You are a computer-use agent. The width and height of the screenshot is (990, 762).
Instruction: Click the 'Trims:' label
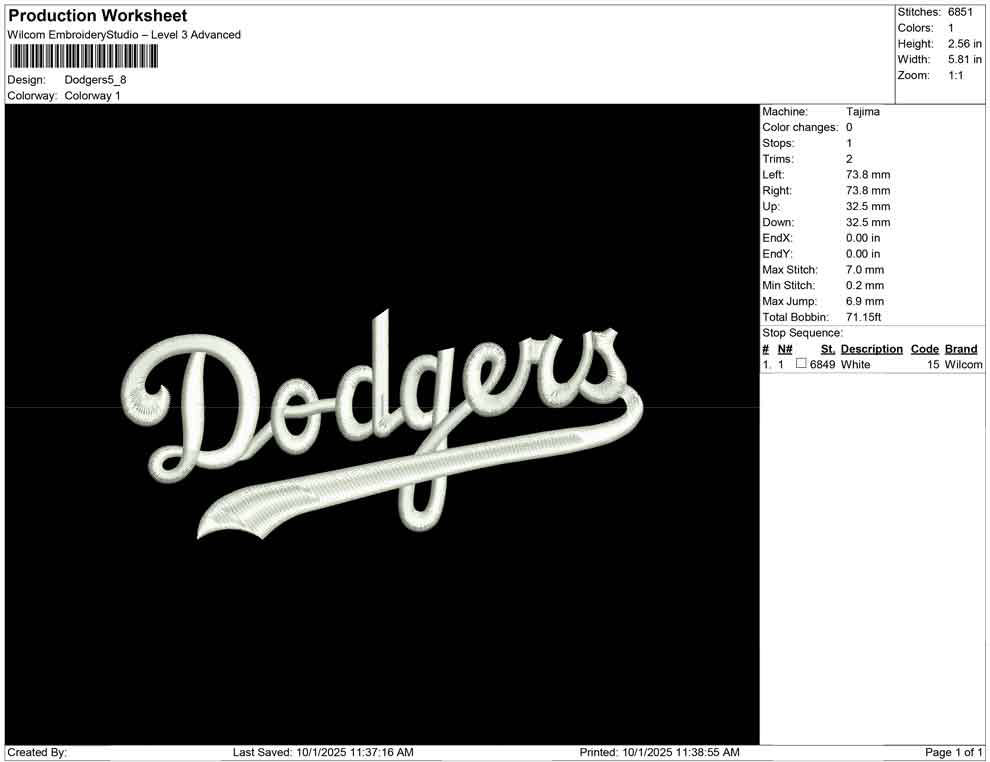[x=778, y=158]
